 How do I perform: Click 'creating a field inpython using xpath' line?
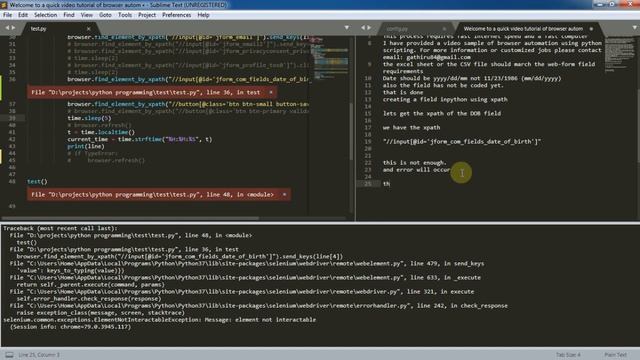445,99
